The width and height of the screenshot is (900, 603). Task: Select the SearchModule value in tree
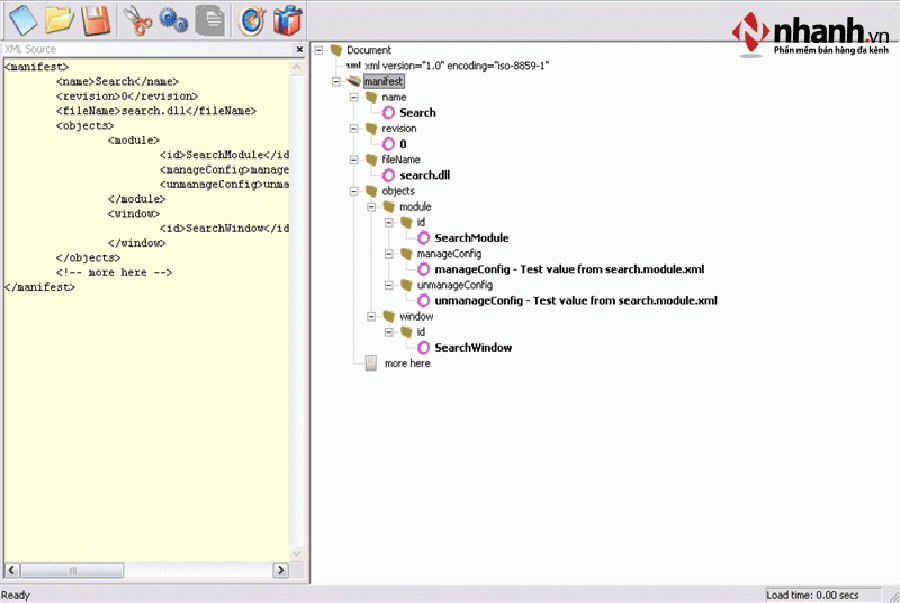point(471,238)
